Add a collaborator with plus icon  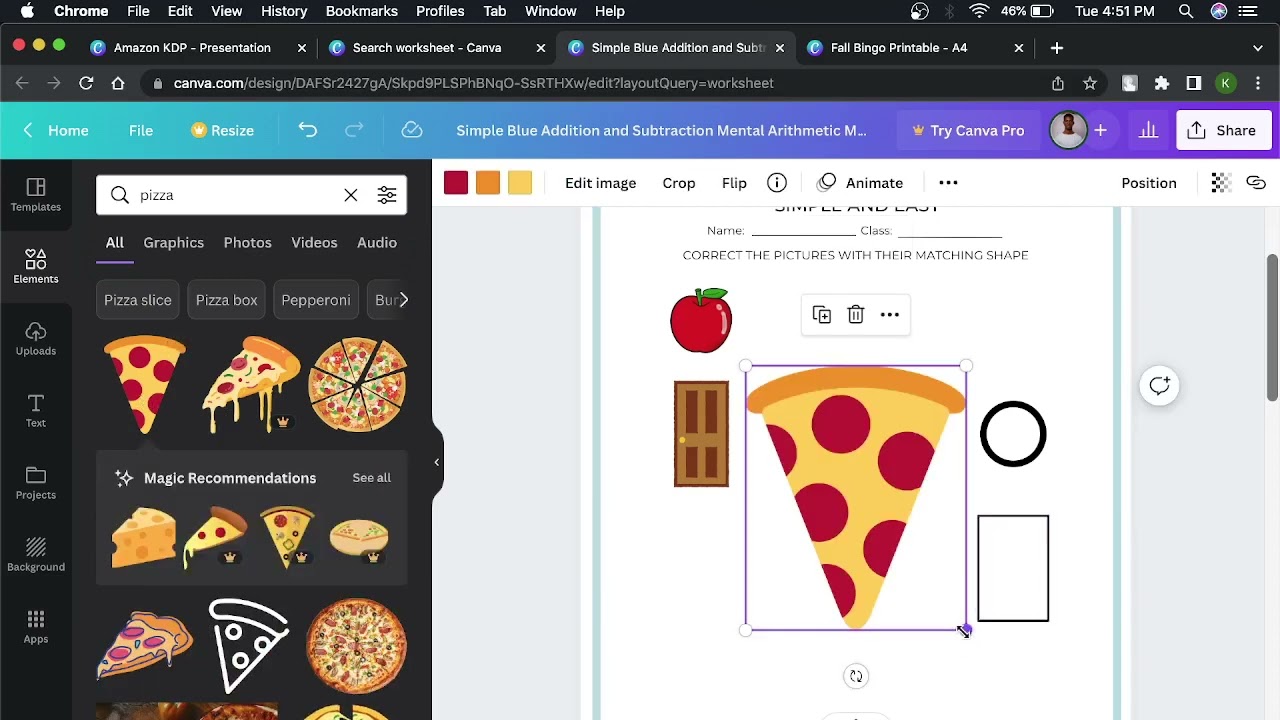1100,130
